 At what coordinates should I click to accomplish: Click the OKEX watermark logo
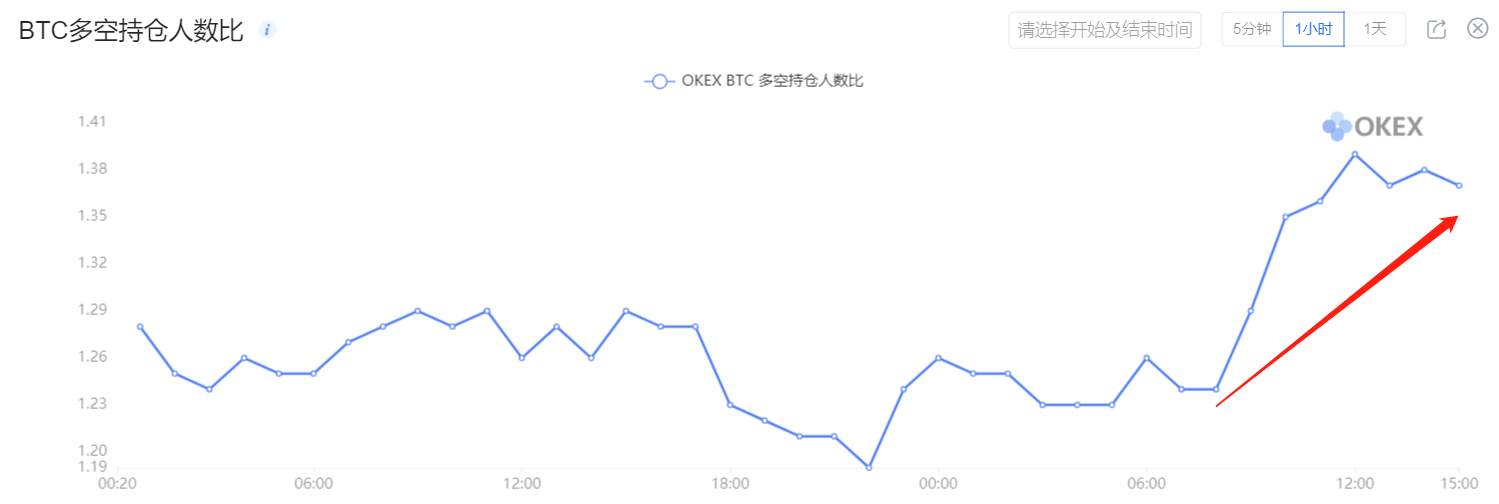[x=1372, y=126]
